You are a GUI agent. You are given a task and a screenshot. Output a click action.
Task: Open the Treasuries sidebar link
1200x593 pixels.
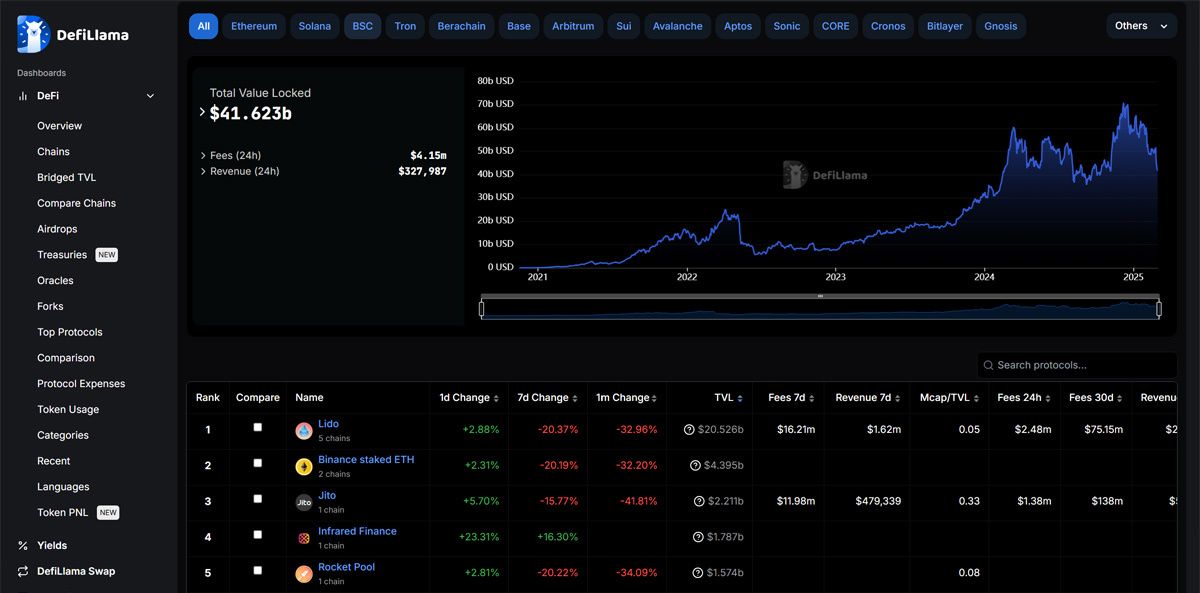coord(62,255)
